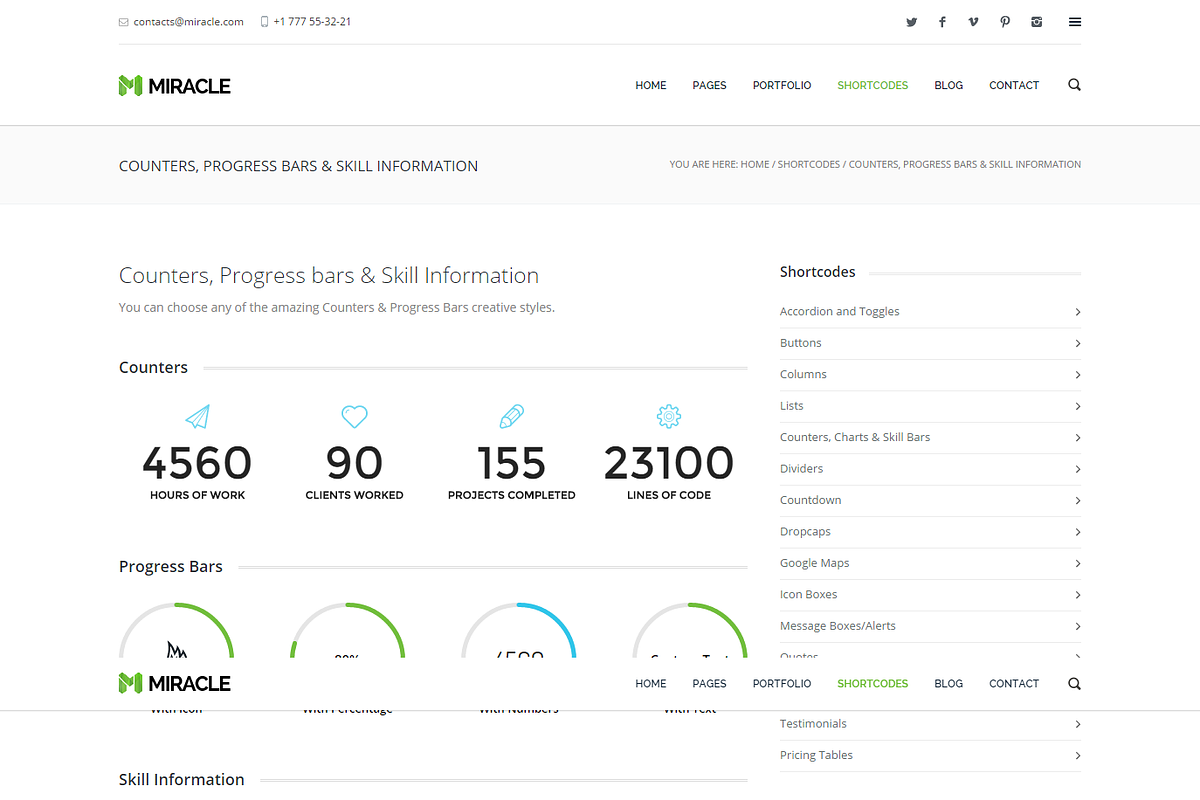The height and width of the screenshot is (800, 1200).
Task: Open the Instagram social icon
Action: point(1037,22)
